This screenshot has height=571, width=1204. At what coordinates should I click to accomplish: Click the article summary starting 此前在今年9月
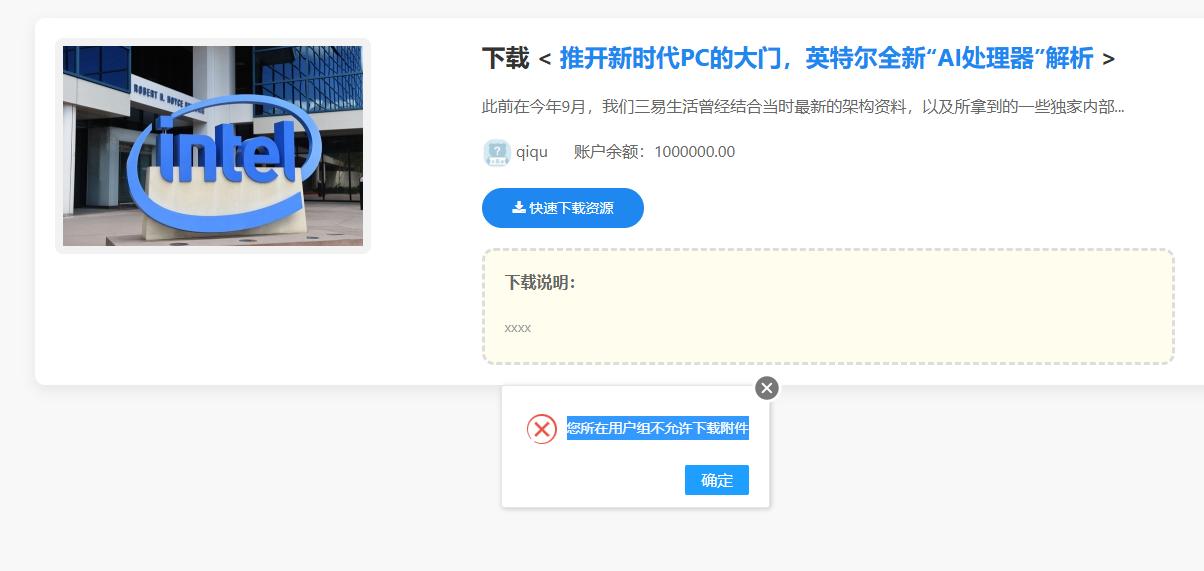(x=802, y=106)
